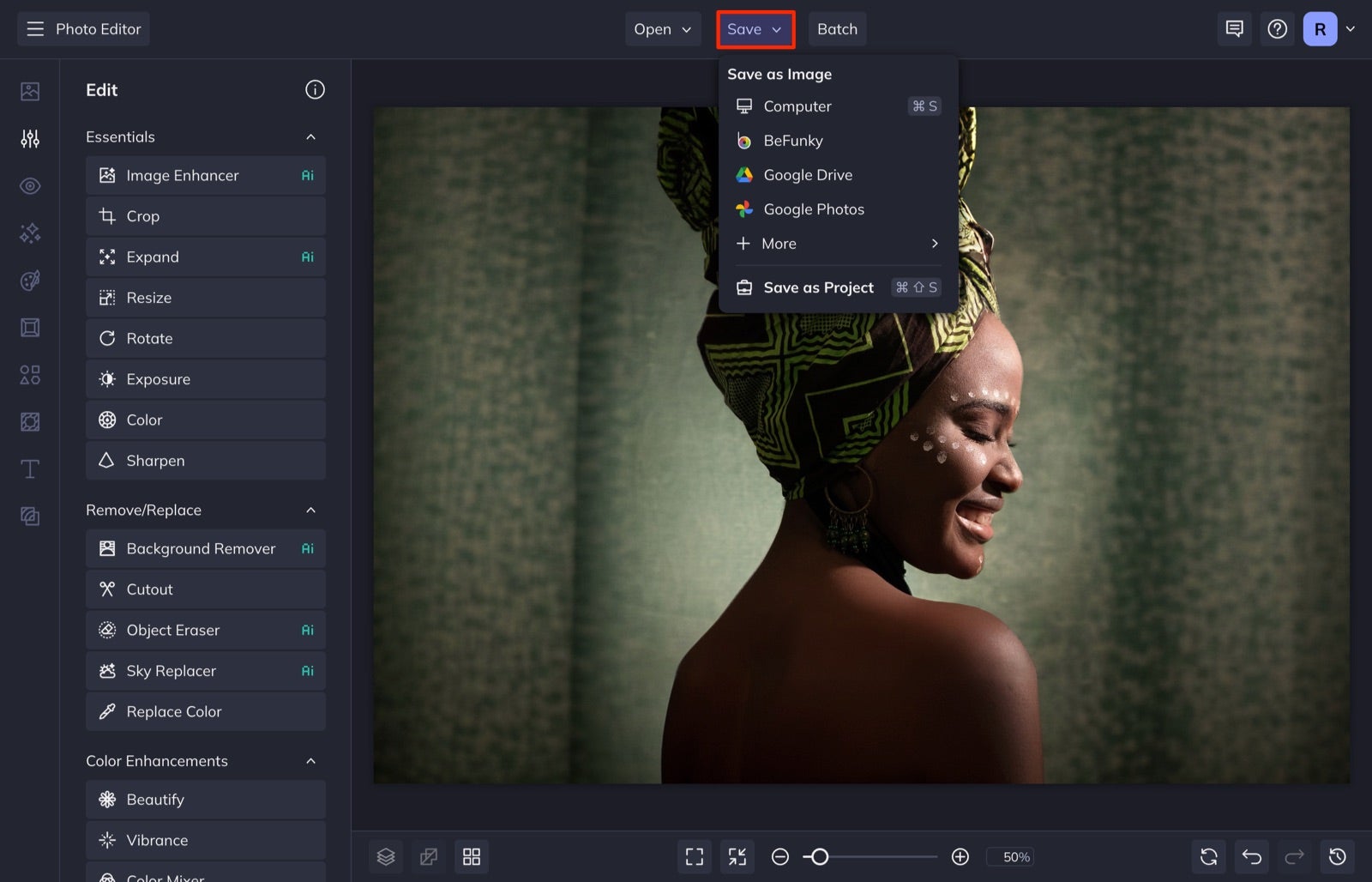Toggle the grid view in bottom toolbar

click(x=472, y=856)
